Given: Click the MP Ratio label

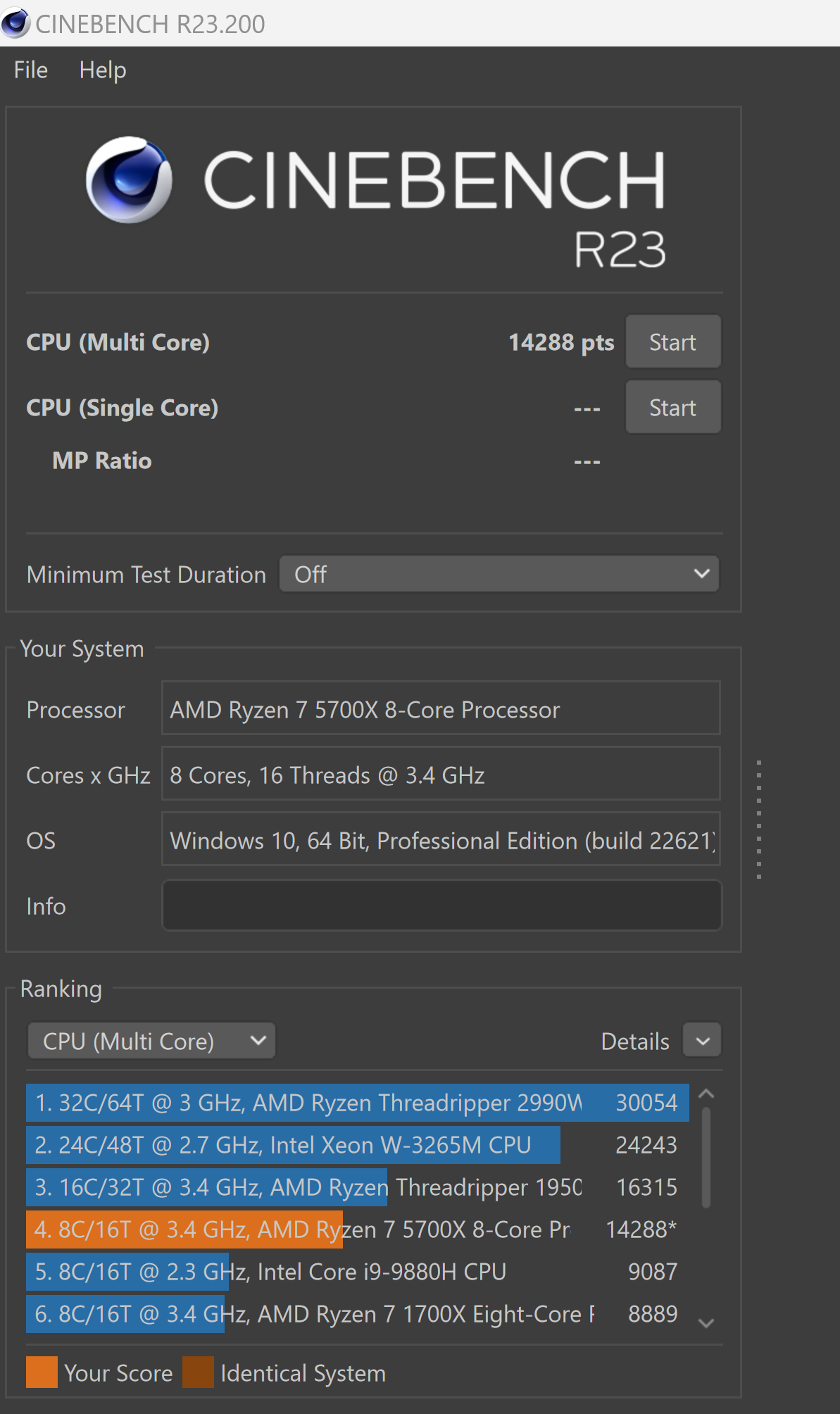Looking at the screenshot, I should 102,461.
